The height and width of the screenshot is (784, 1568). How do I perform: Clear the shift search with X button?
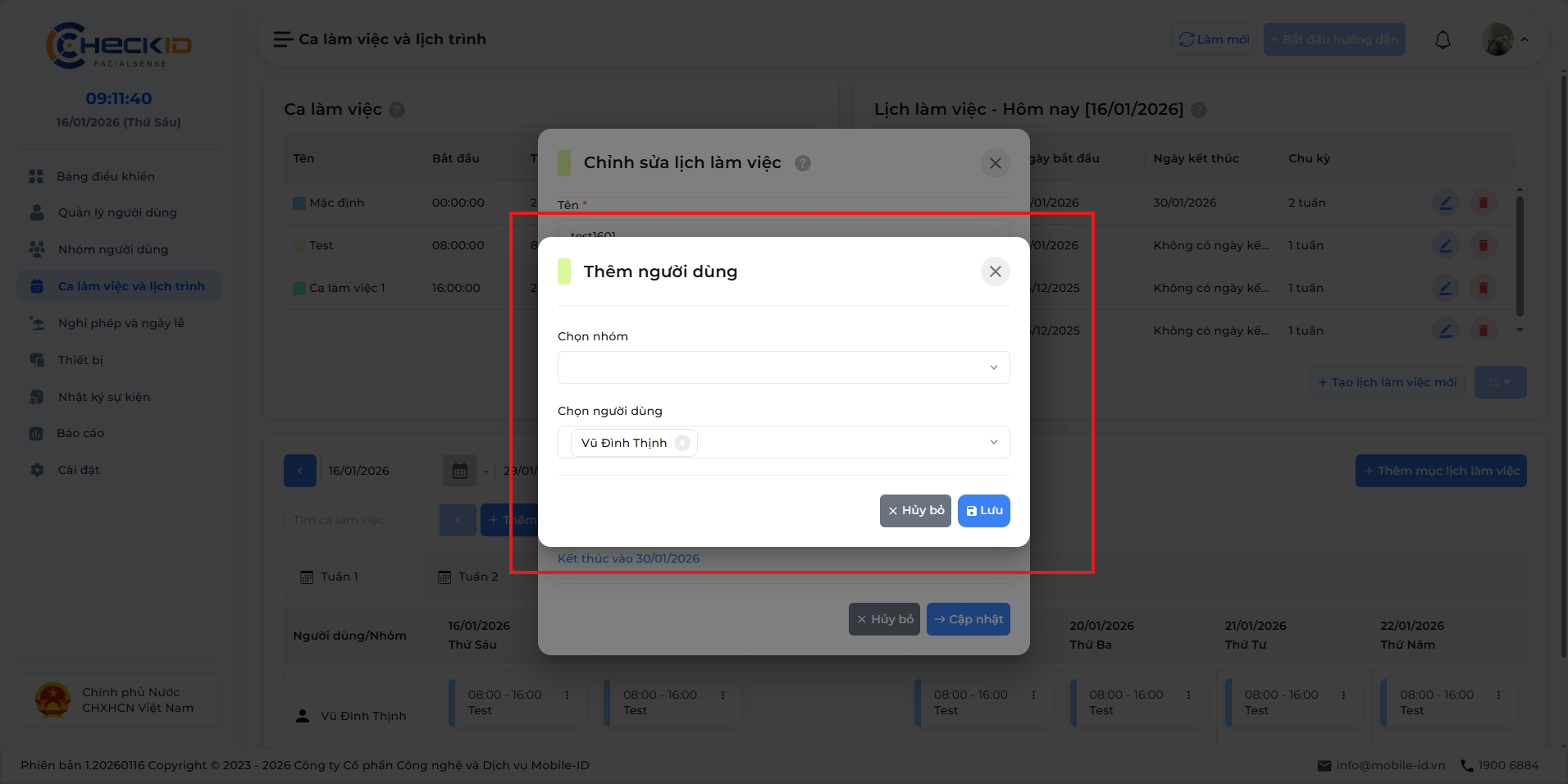pyautogui.click(x=458, y=520)
